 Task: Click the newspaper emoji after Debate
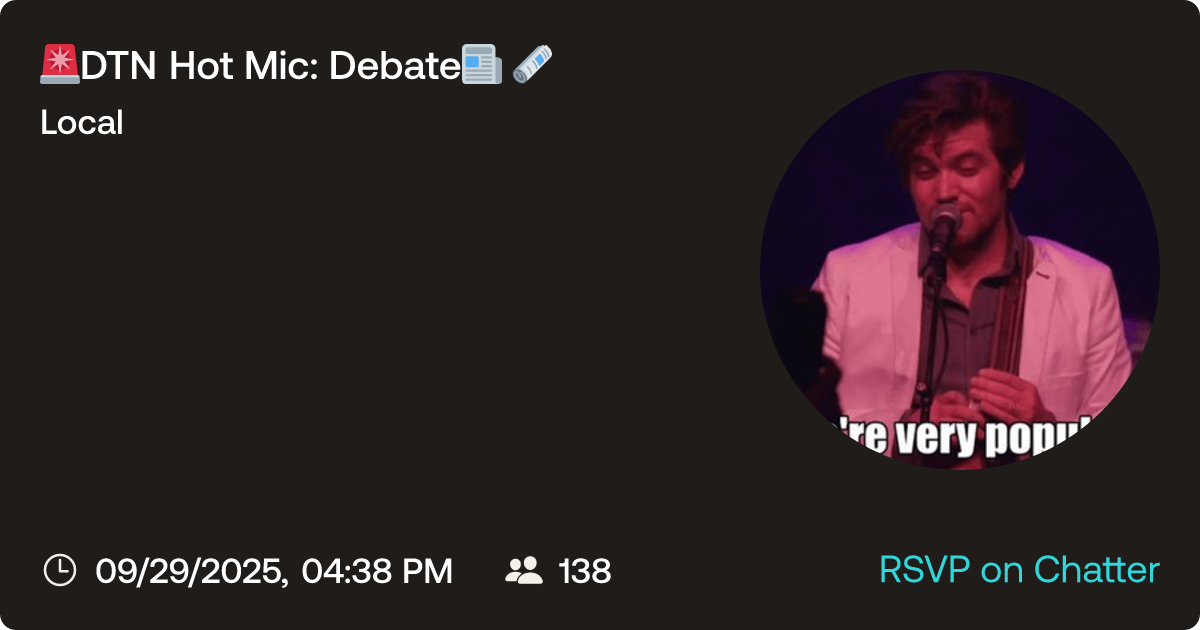pos(482,65)
